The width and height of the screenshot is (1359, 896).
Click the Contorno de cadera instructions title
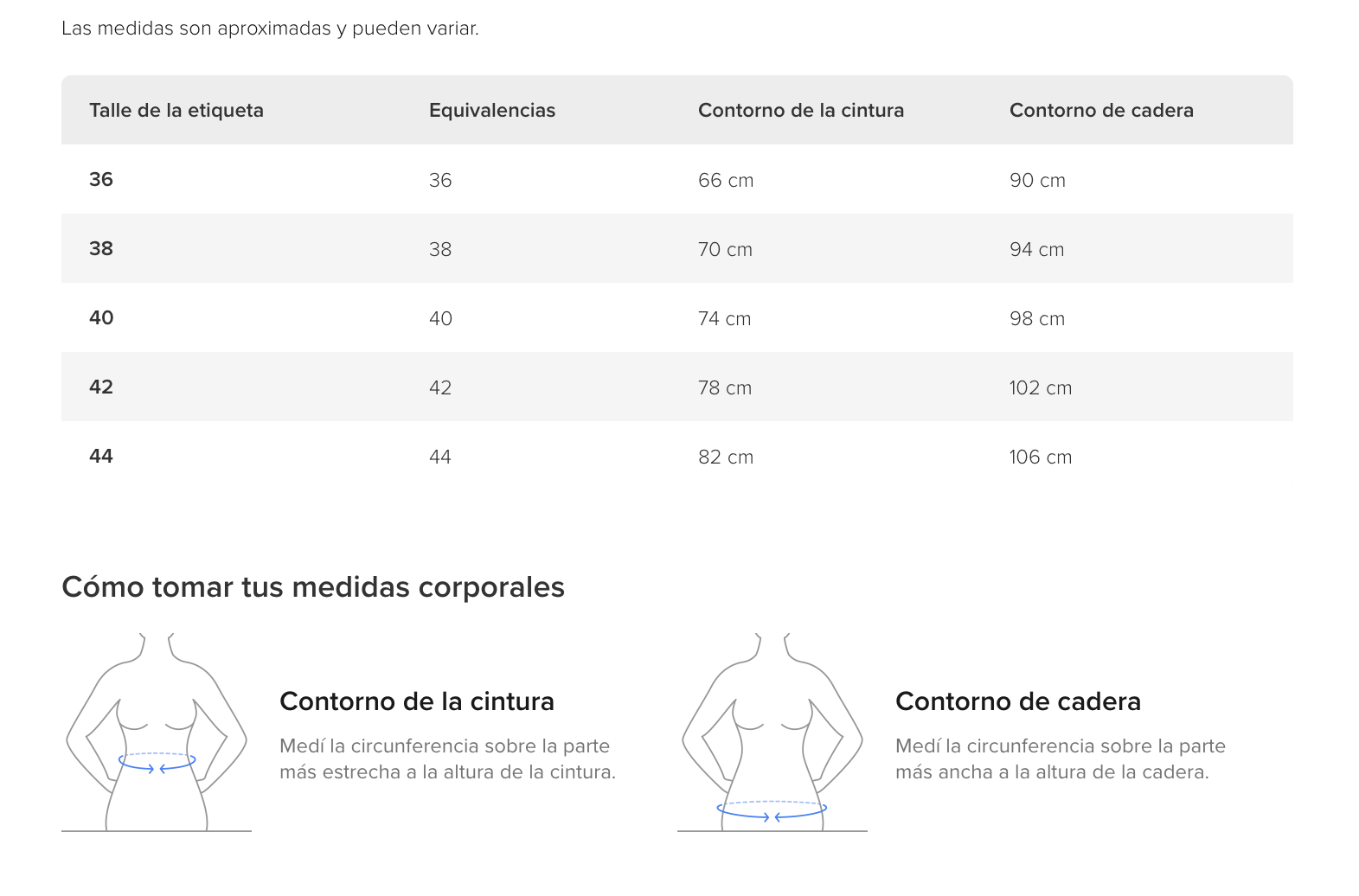pos(1018,701)
